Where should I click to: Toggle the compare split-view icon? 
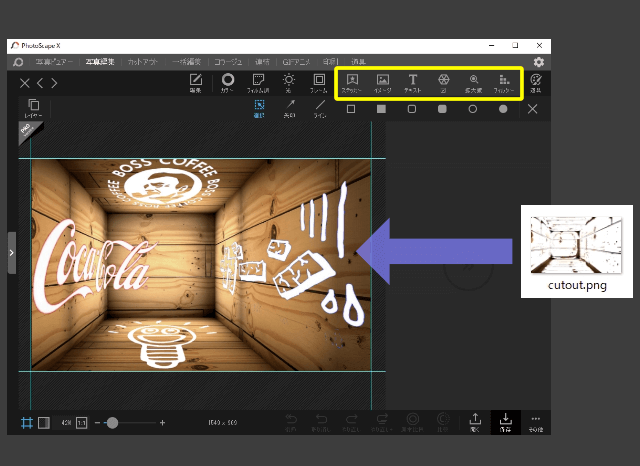pyautogui.click(x=44, y=423)
